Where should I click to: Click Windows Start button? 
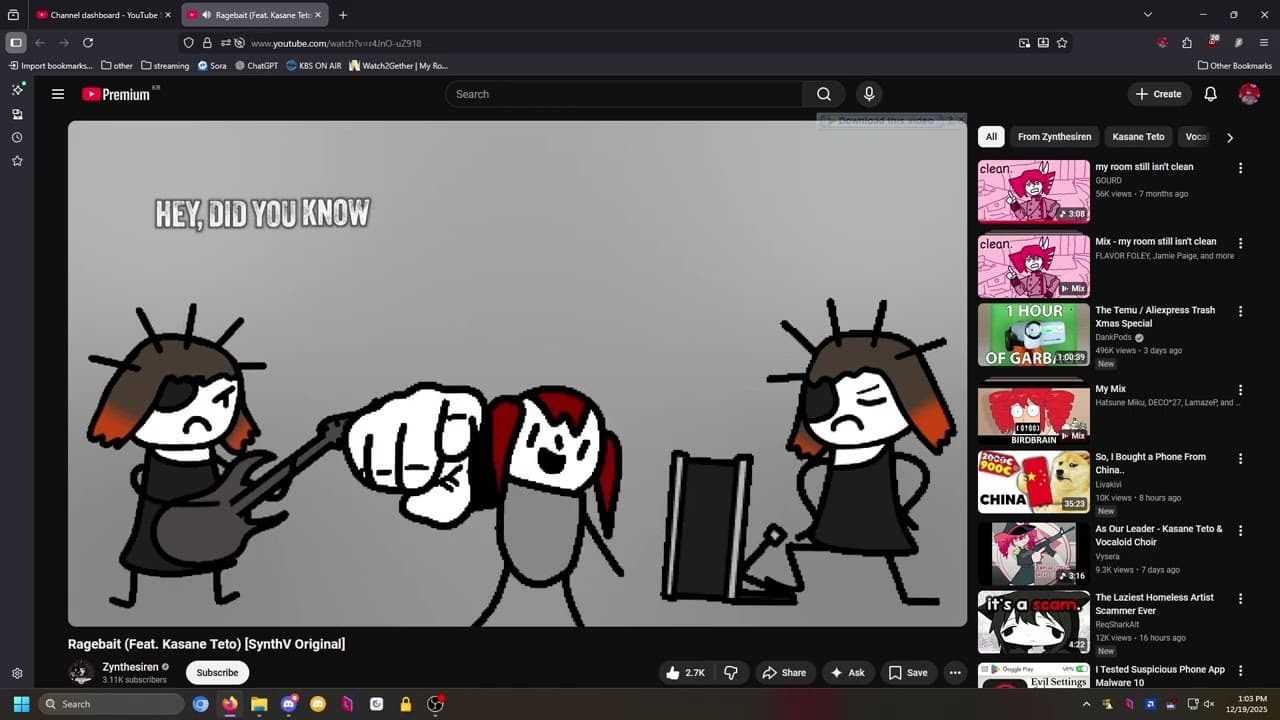click(x=21, y=704)
